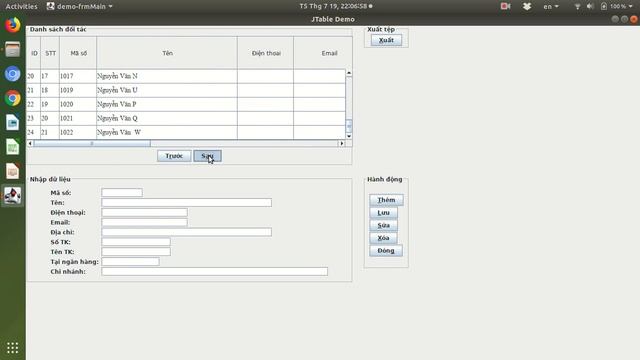Viewport: 640px width, 360px height.
Task: Open the battery indicator icon
Action: tap(604, 6)
